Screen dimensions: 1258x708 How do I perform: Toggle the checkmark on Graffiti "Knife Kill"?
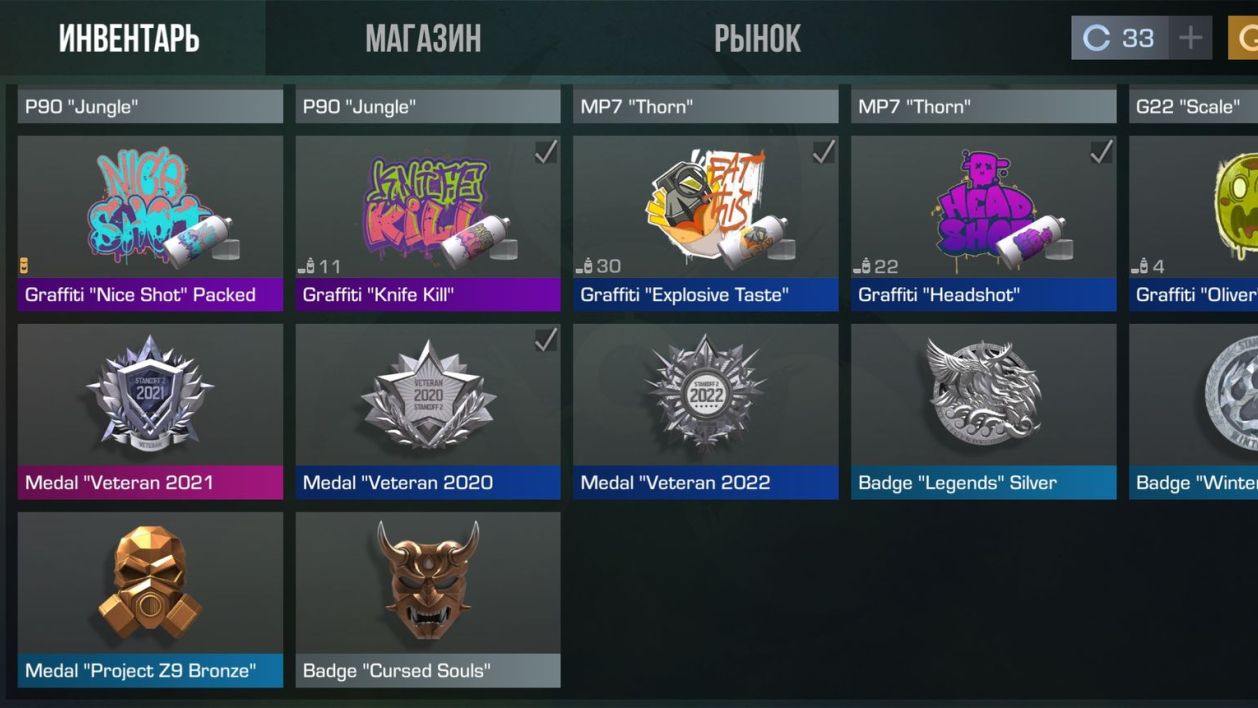[x=545, y=152]
